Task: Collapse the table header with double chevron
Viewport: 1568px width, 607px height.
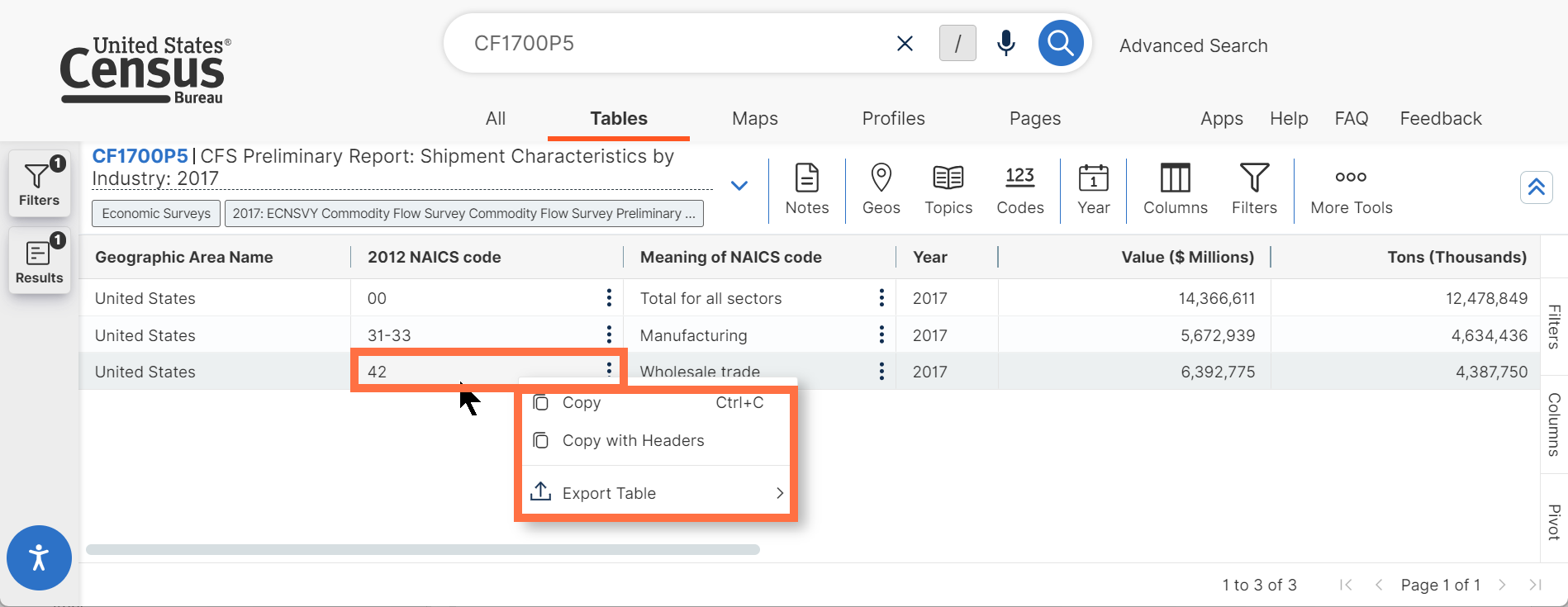Action: [1537, 187]
